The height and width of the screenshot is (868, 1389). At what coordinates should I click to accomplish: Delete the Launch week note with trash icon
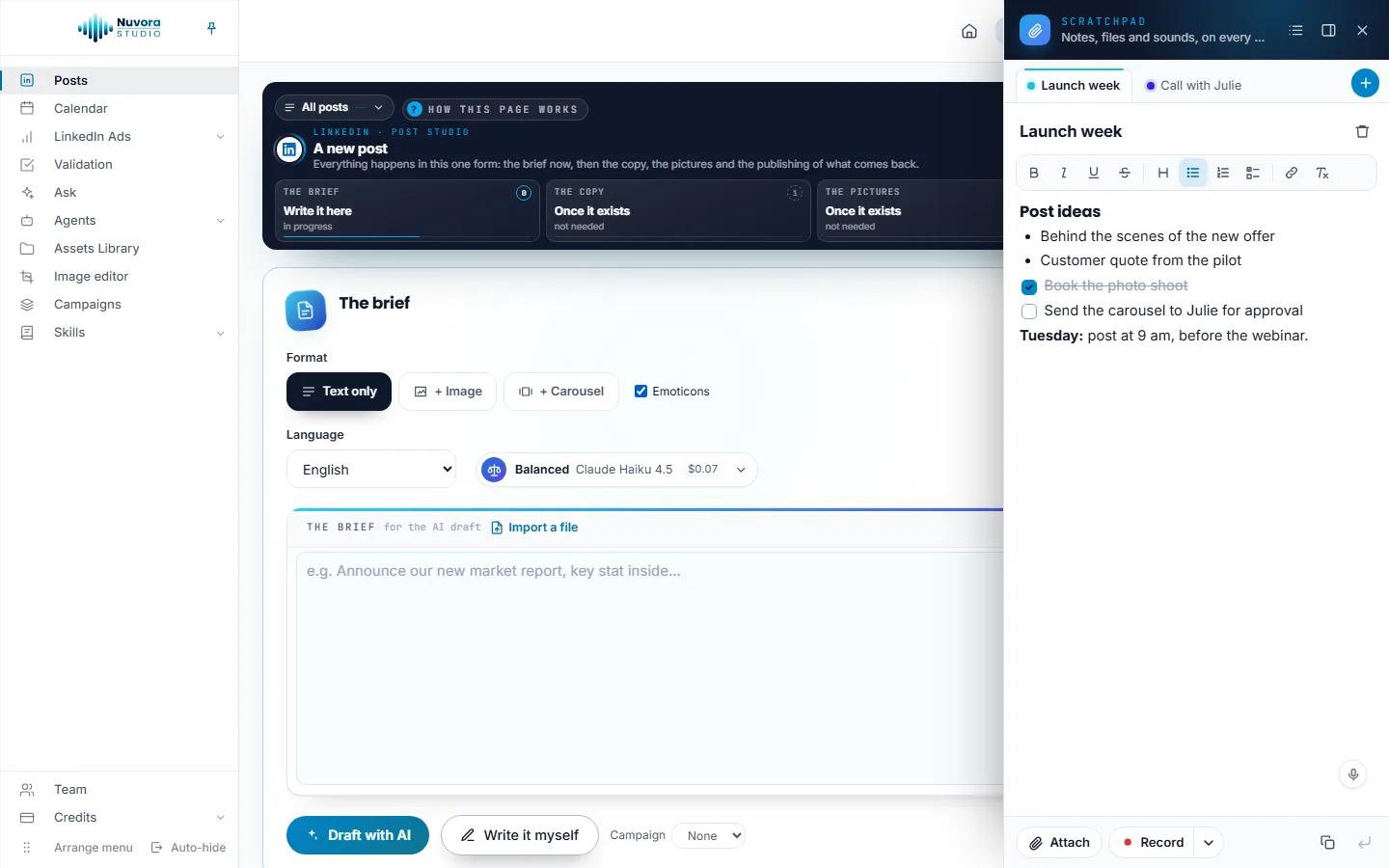click(1362, 131)
